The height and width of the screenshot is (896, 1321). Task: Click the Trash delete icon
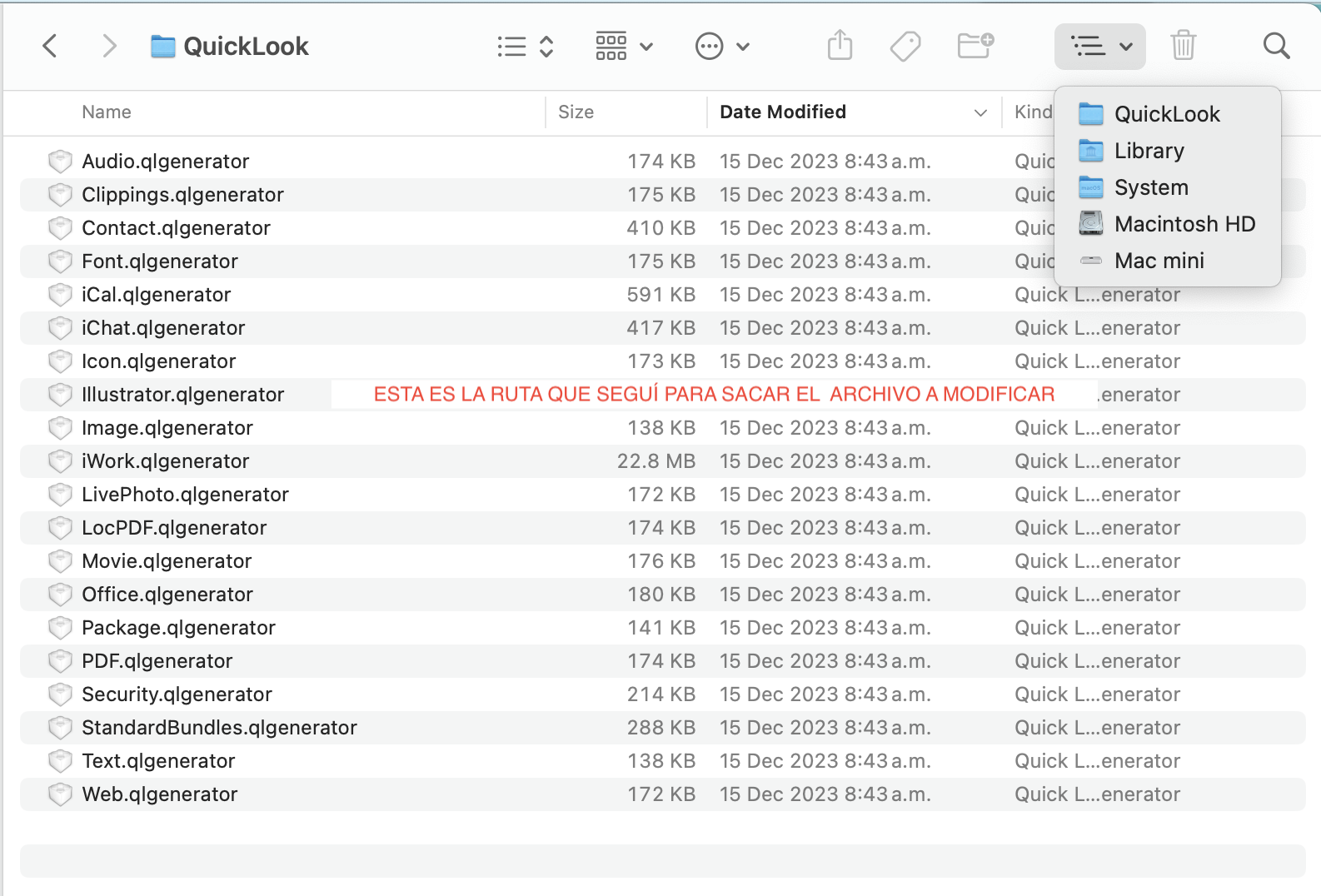coord(1183,46)
